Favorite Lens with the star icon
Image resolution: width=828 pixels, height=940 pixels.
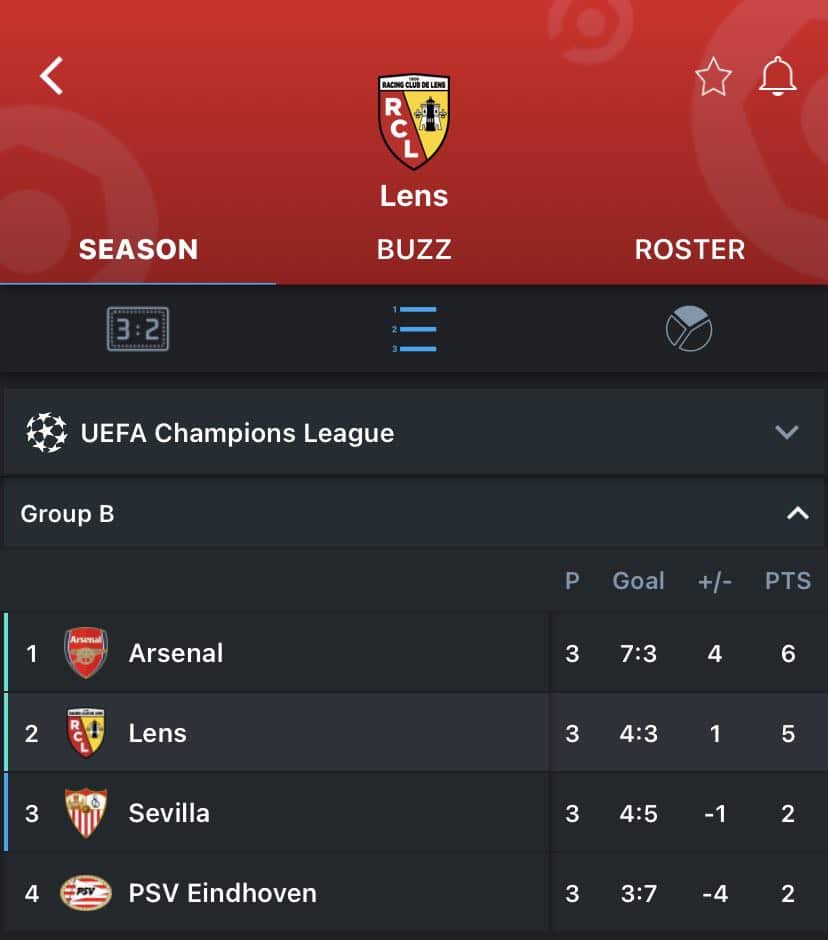pos(713,77)
